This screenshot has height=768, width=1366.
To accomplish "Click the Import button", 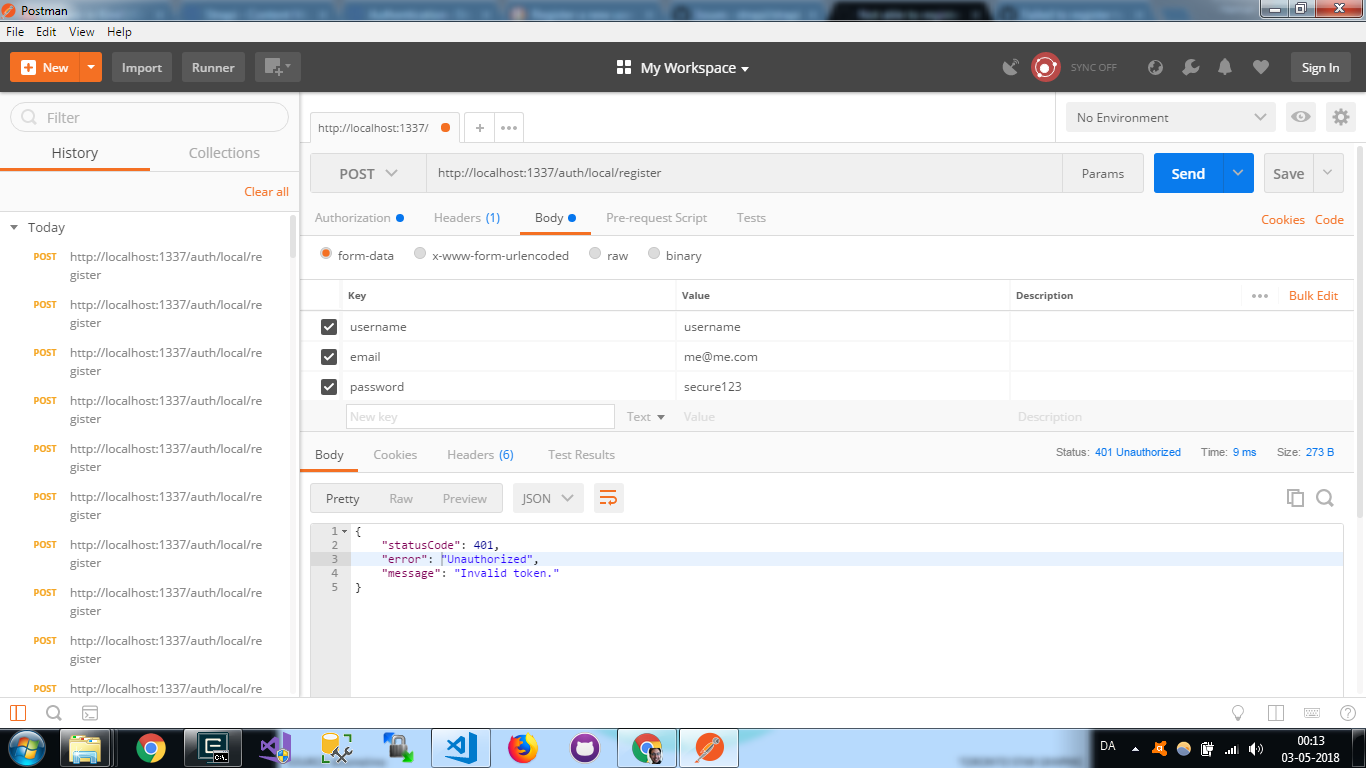I will tap(142, 67).
